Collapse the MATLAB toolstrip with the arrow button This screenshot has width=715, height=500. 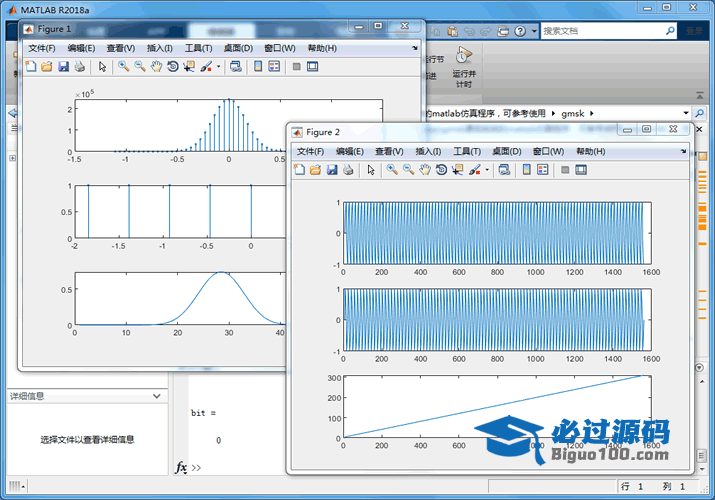[x=699, y=95]
